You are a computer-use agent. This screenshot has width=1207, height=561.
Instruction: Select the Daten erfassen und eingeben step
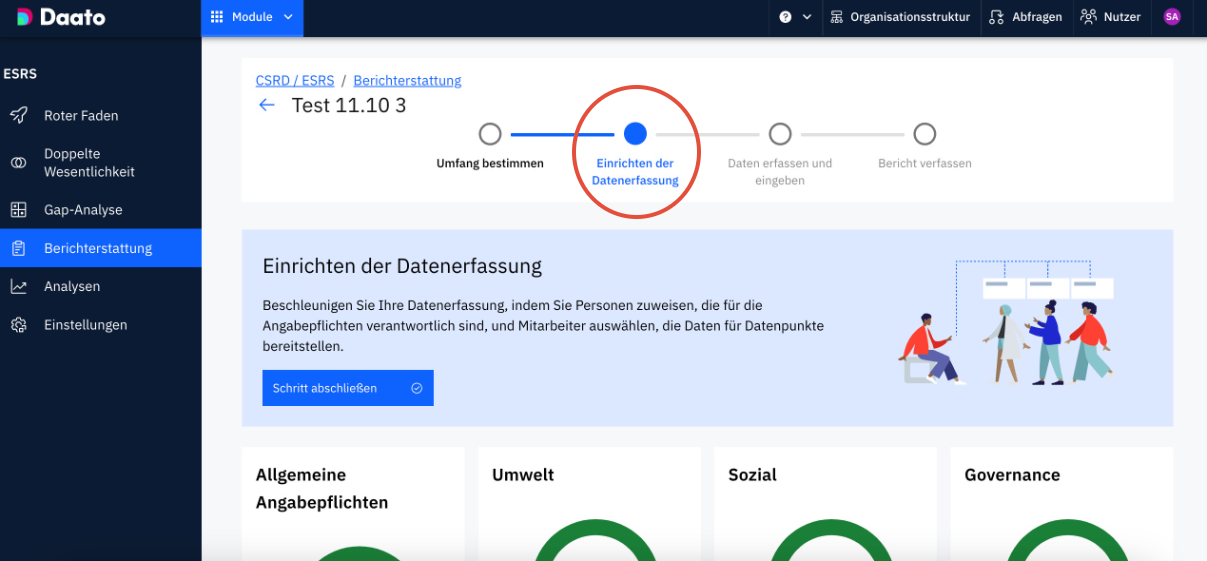pos(780,134)
